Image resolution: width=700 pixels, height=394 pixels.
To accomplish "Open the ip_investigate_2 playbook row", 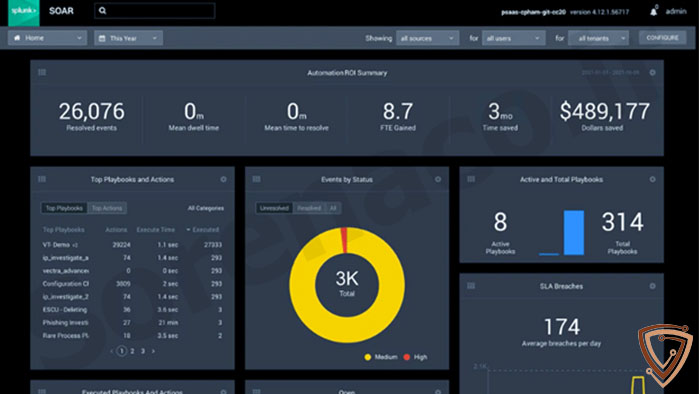I will pyautogui.click(x=132, y=296).
